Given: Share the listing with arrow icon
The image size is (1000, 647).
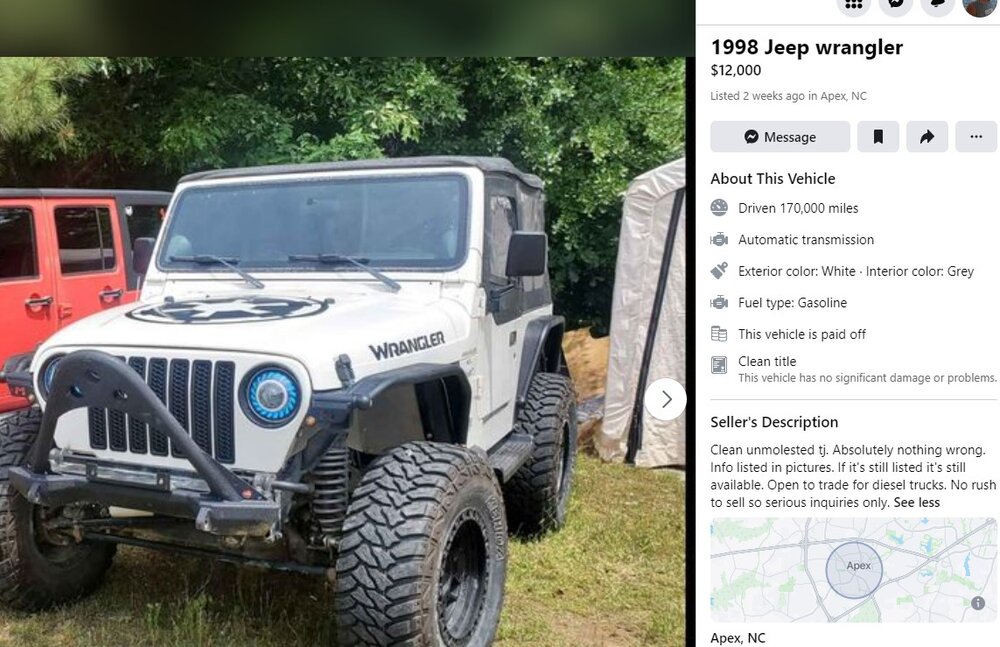Looking at the screenshot, I should pos(927,137).
